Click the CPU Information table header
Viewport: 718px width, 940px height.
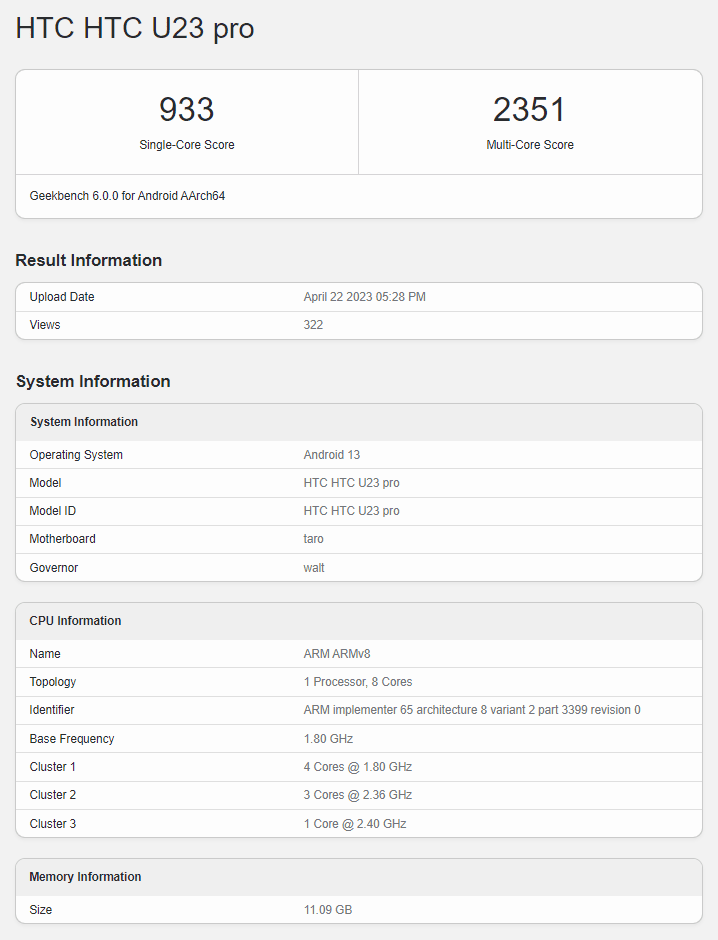pyautogui.click(x=75, y=621)
